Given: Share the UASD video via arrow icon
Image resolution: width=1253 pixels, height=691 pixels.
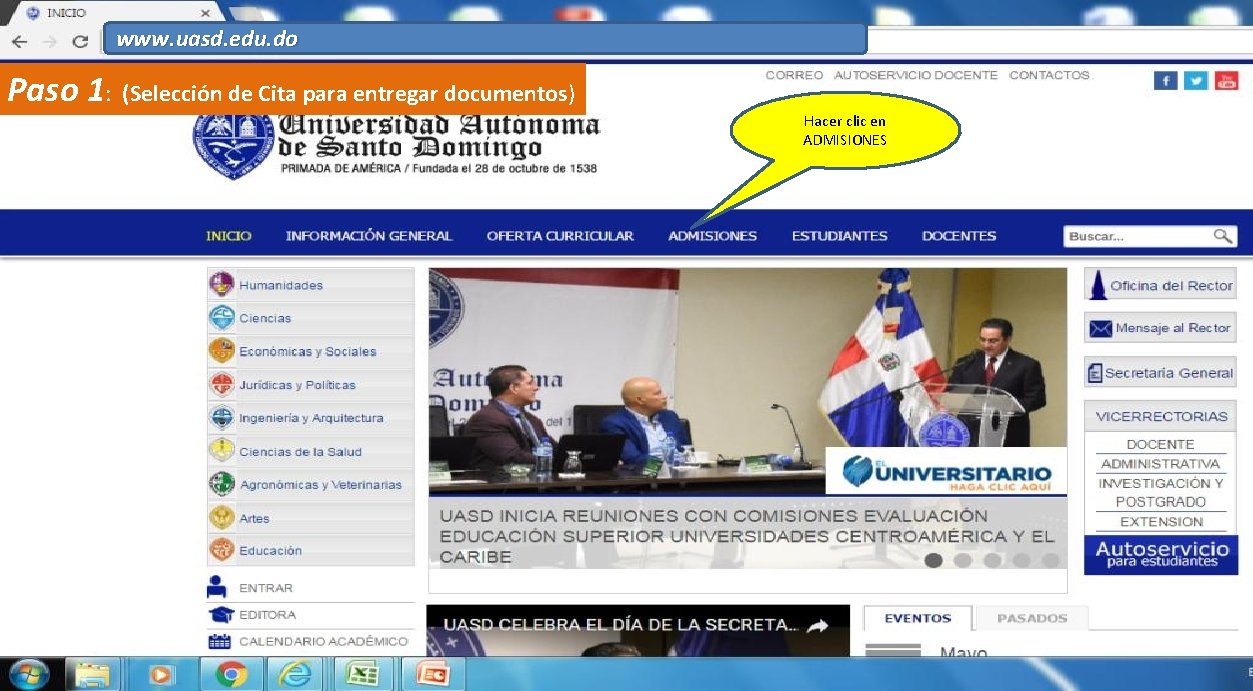Looking at the screenshot, I should [x=817, y=626].
